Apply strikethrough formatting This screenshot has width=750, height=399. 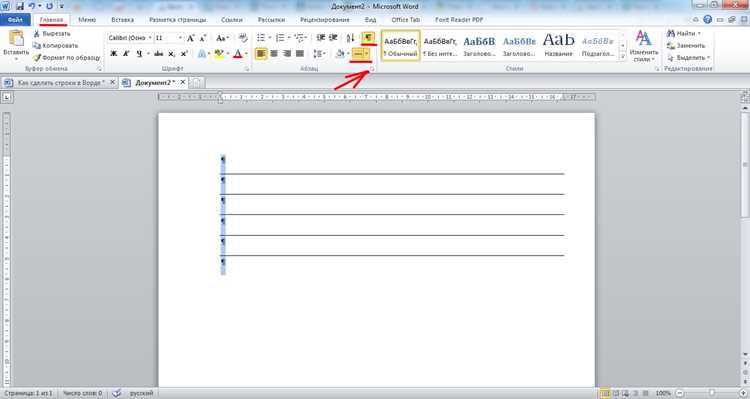(158, 54)
